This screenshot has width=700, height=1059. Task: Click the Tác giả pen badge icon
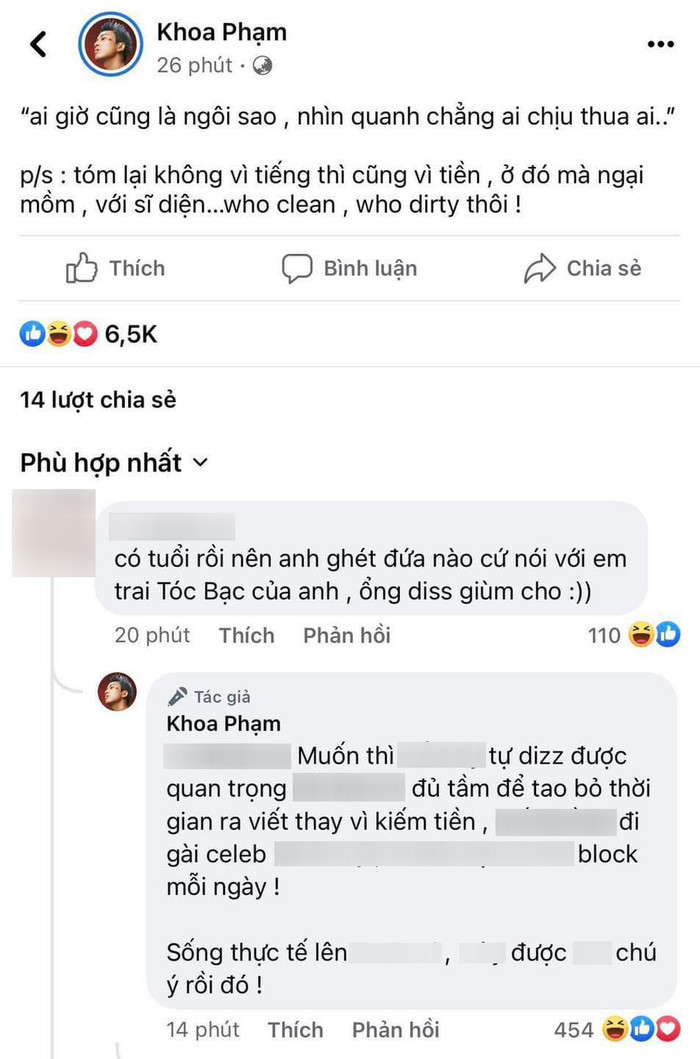(181, 696)
